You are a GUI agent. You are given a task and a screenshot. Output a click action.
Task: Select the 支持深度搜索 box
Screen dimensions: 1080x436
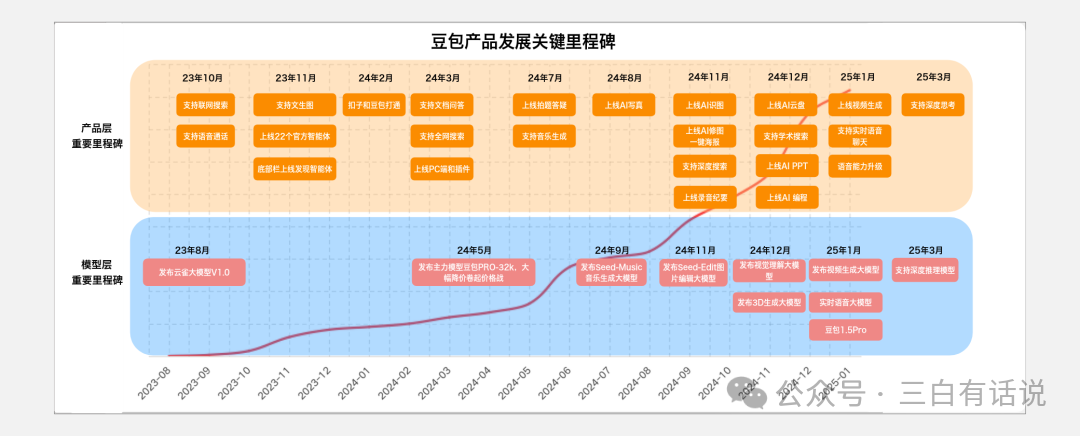click(705, 166)
